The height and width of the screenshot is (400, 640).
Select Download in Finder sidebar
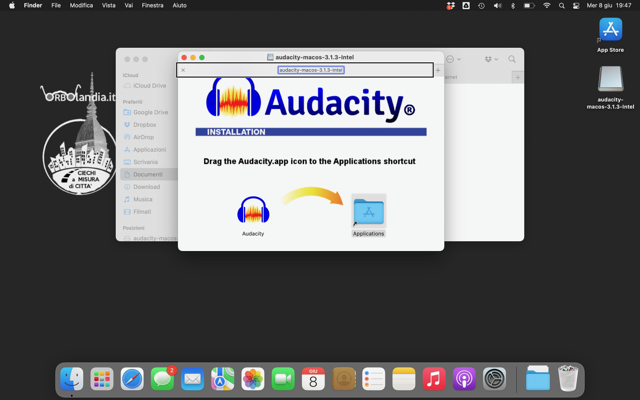pos(149,187)
